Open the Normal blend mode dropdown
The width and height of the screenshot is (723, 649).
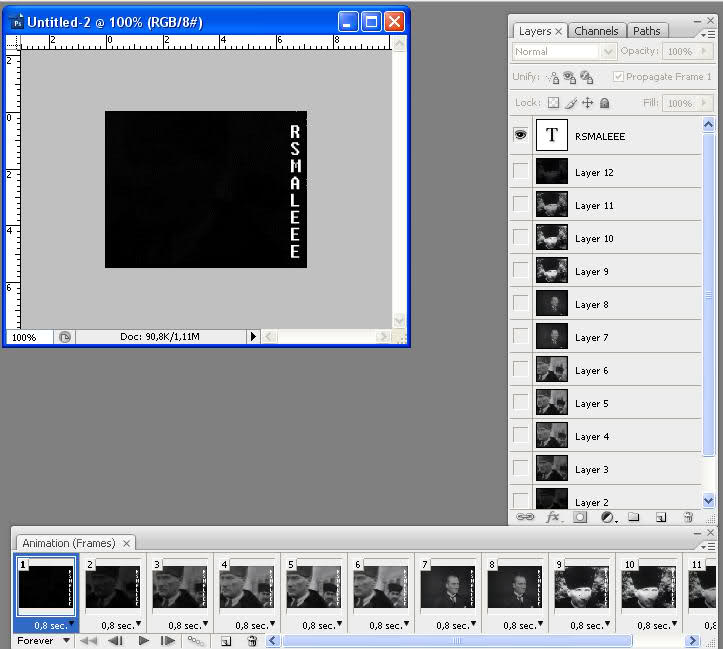point(565,51)
